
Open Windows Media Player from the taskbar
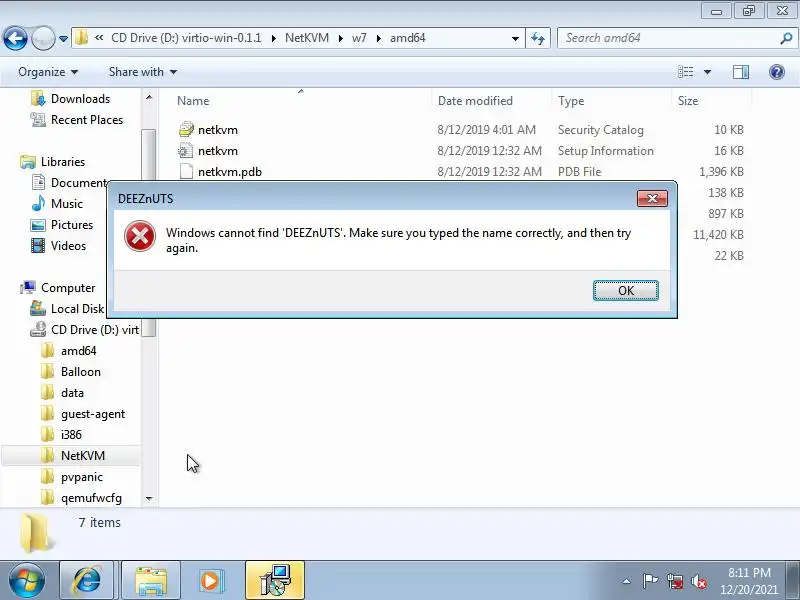[211, 581]
